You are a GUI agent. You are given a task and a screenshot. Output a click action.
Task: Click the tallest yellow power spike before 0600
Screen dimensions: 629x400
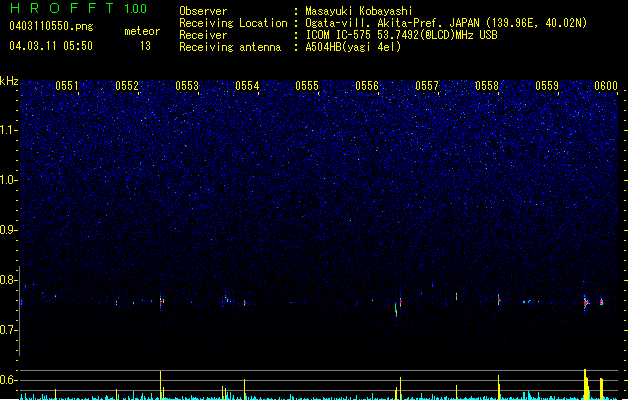click(585, 384)
